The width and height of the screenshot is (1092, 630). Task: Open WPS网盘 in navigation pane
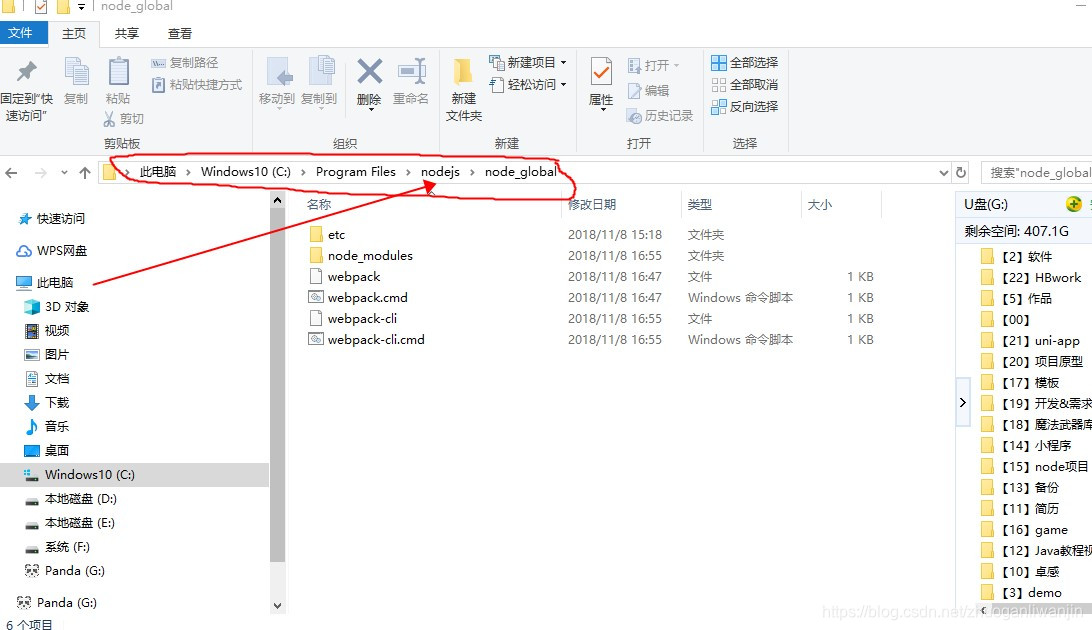53,251
